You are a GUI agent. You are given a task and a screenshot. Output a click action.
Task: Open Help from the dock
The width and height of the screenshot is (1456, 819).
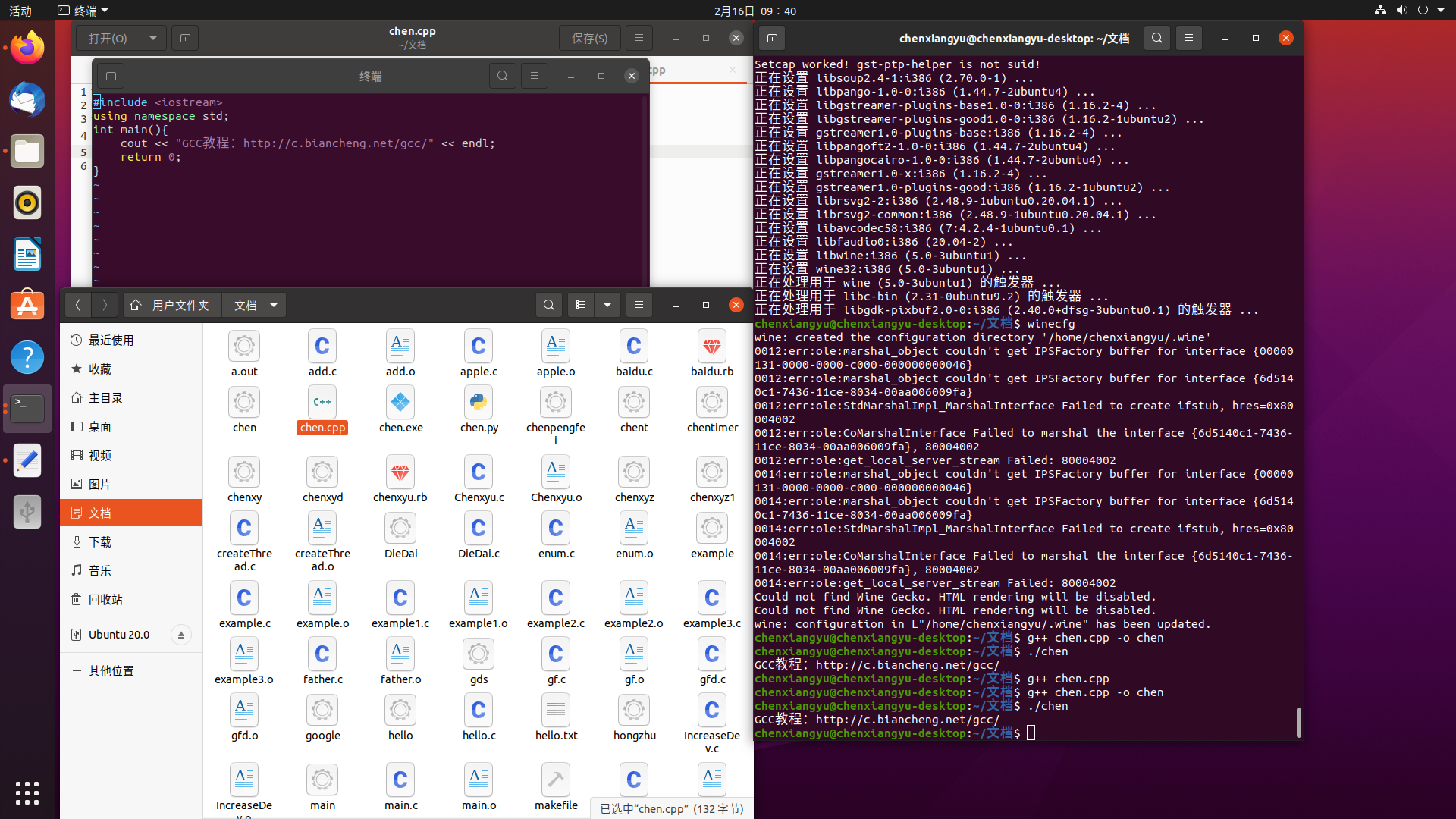coord(27,357)
